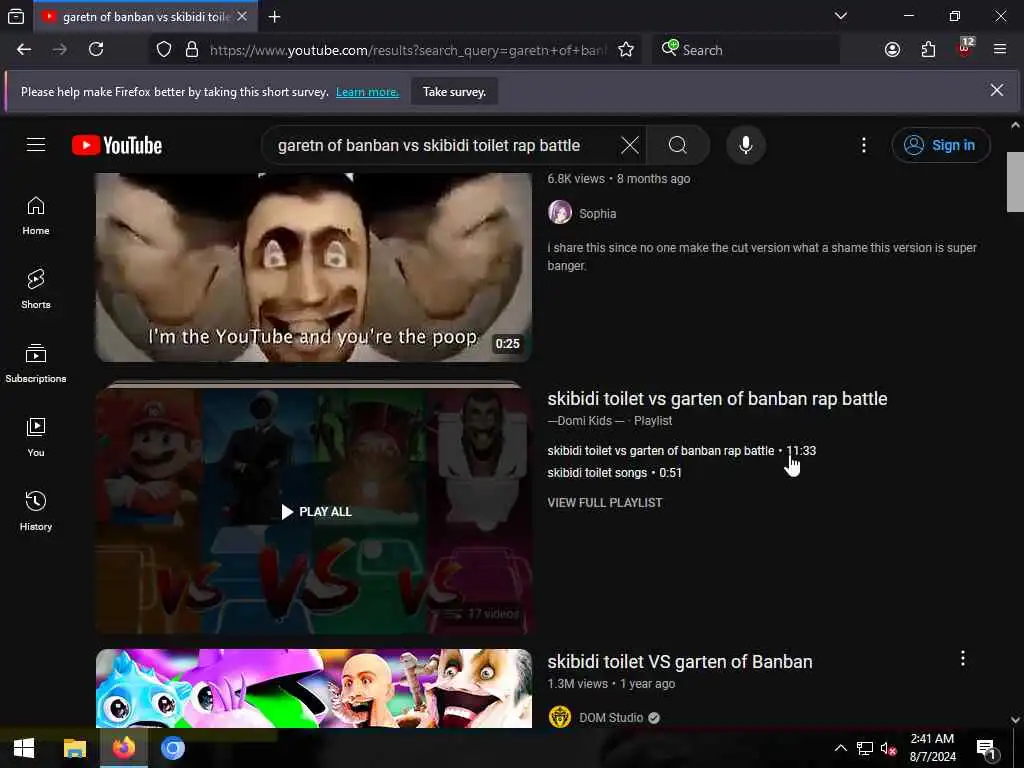Open the network tray icon
This screenshot has width=1024, height=768.
(865, 748)
